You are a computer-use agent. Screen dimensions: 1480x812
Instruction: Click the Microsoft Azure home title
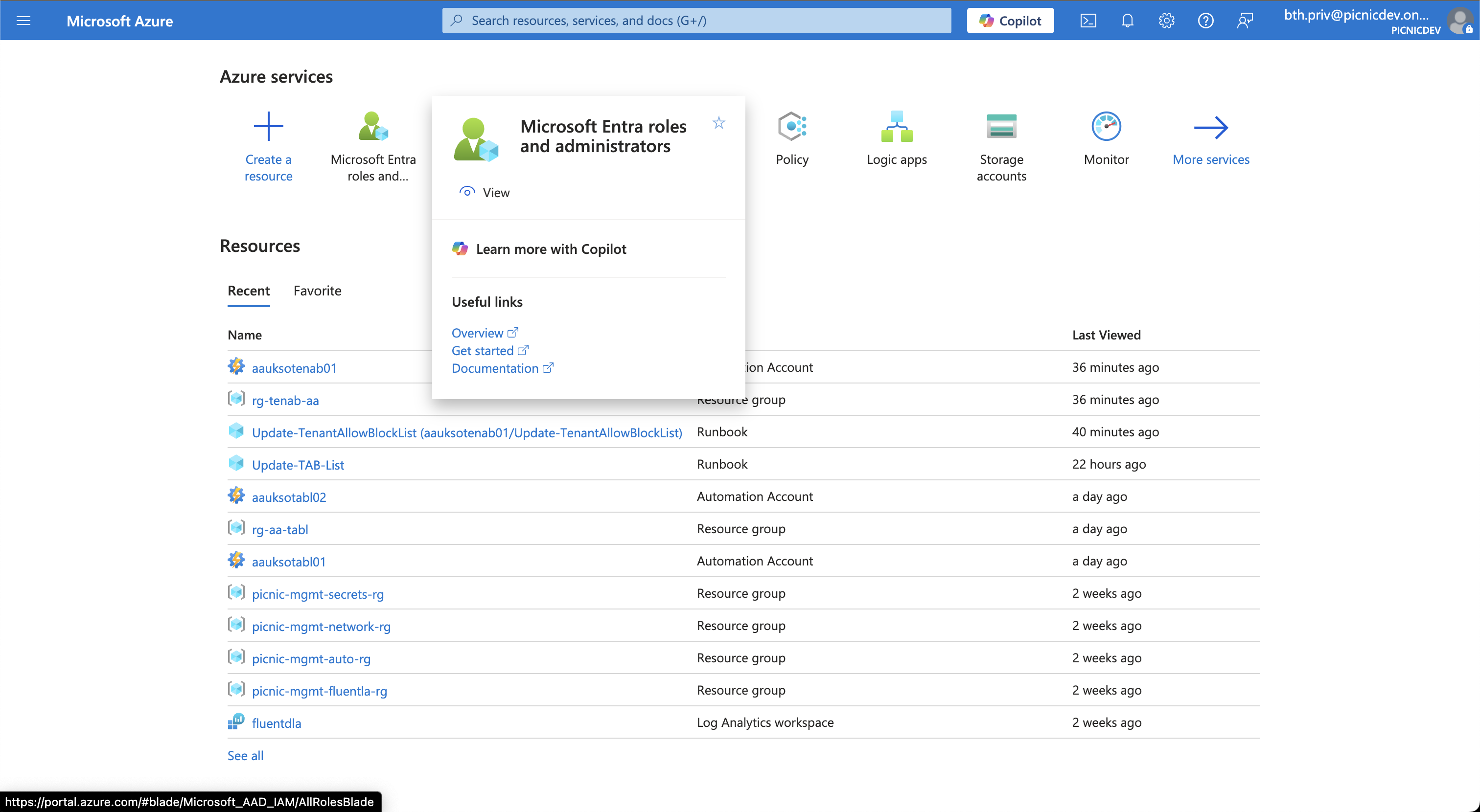tap(119, 21)
